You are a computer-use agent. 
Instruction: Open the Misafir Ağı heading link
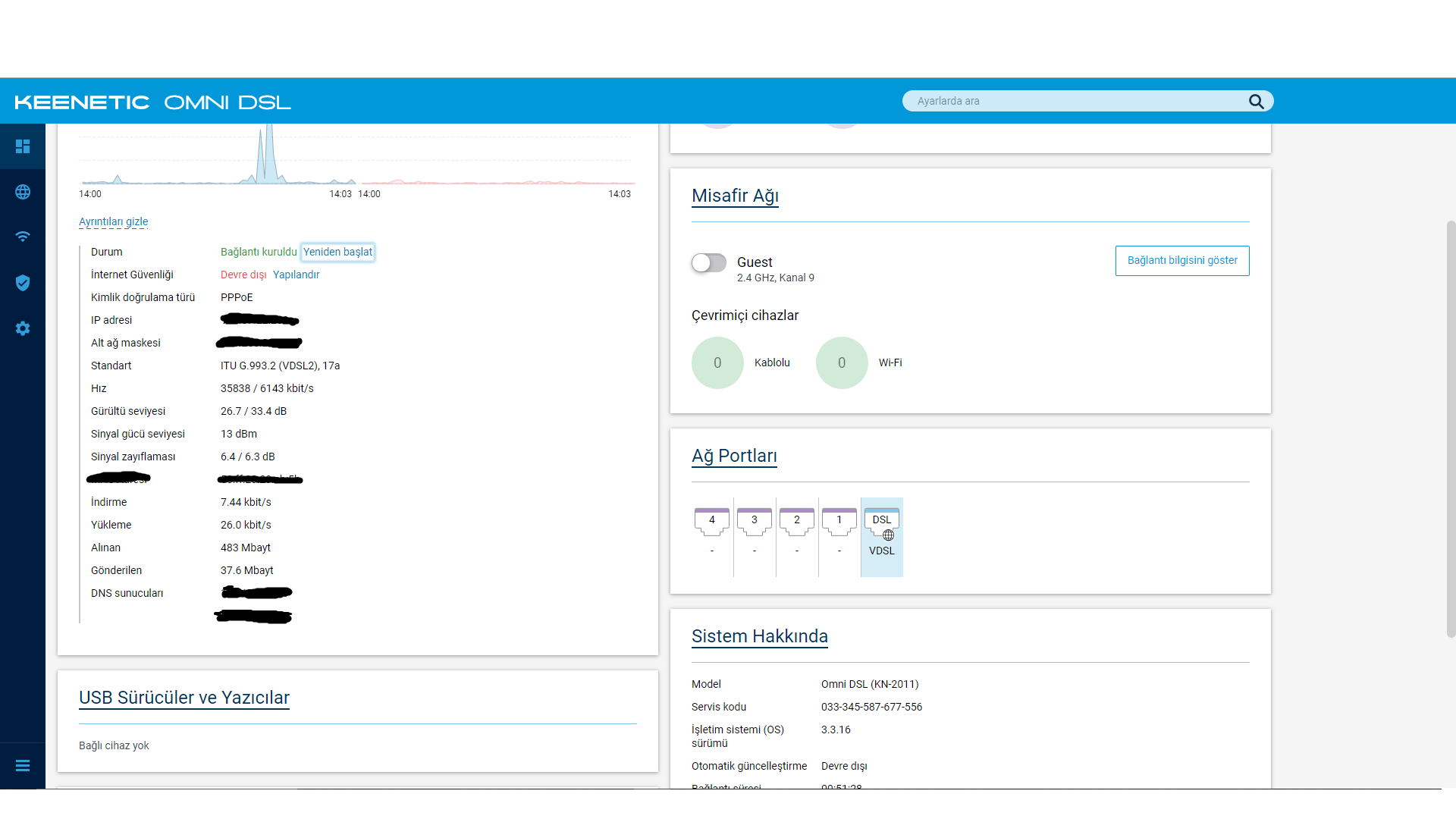pyautogui.click(x=735, y=196)
